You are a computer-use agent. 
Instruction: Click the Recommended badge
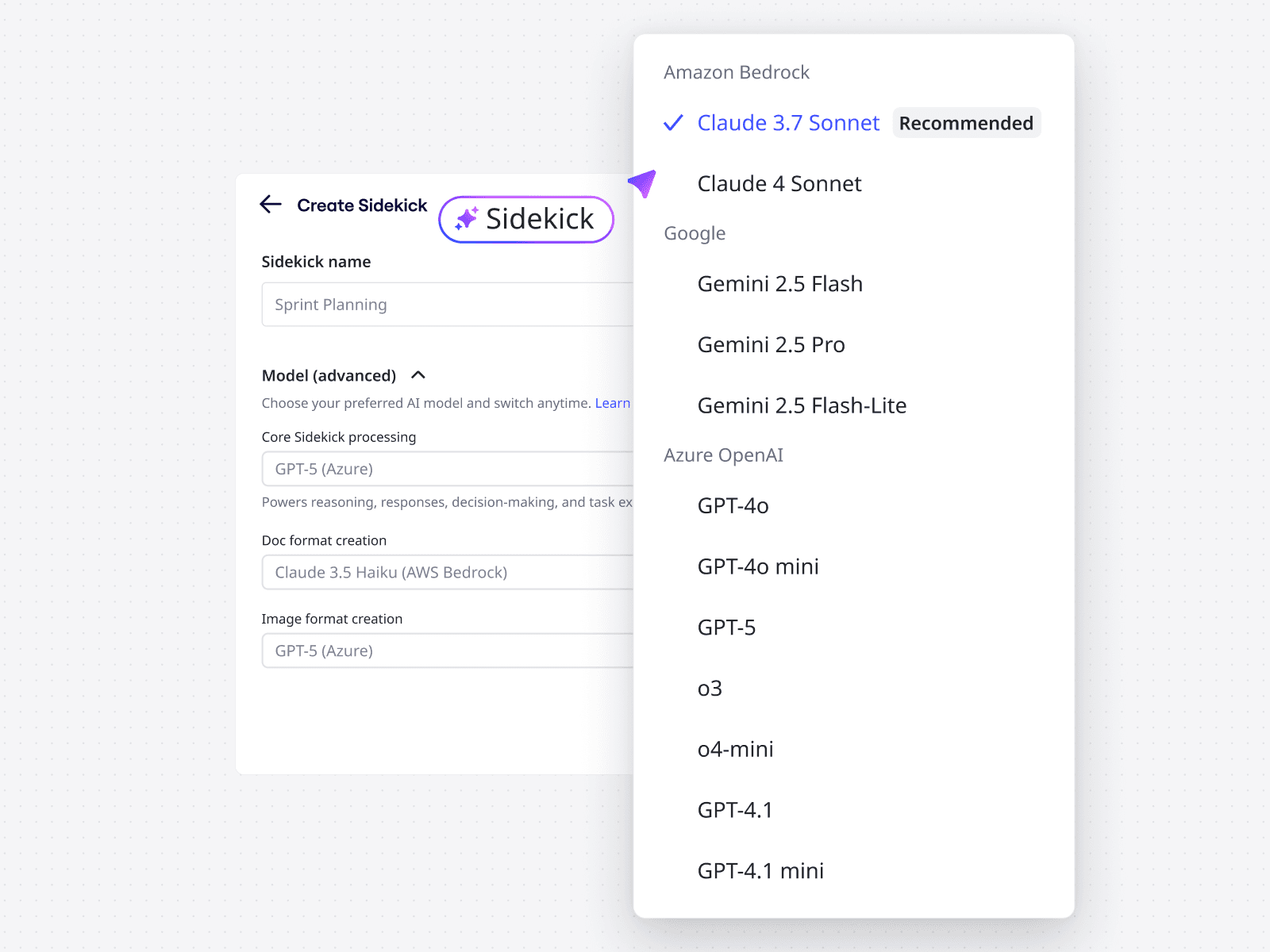tap(966, 123)
